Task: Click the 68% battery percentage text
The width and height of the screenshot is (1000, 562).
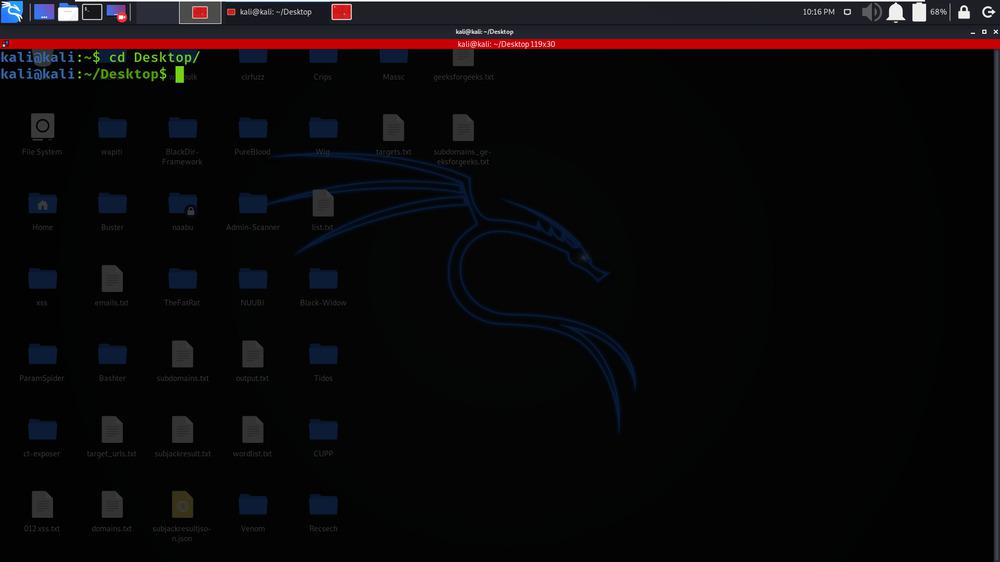Action: coord(938,12)
